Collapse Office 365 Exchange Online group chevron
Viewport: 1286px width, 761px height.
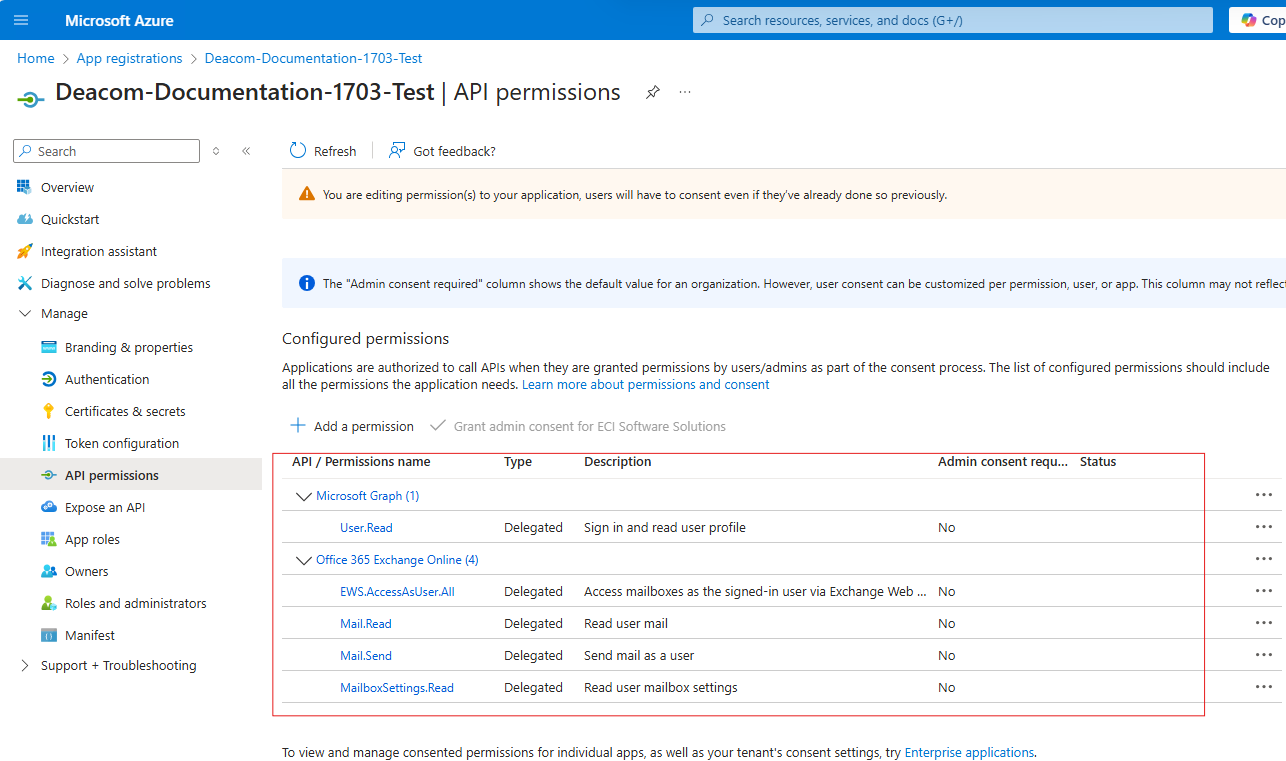tap(303, 560)
